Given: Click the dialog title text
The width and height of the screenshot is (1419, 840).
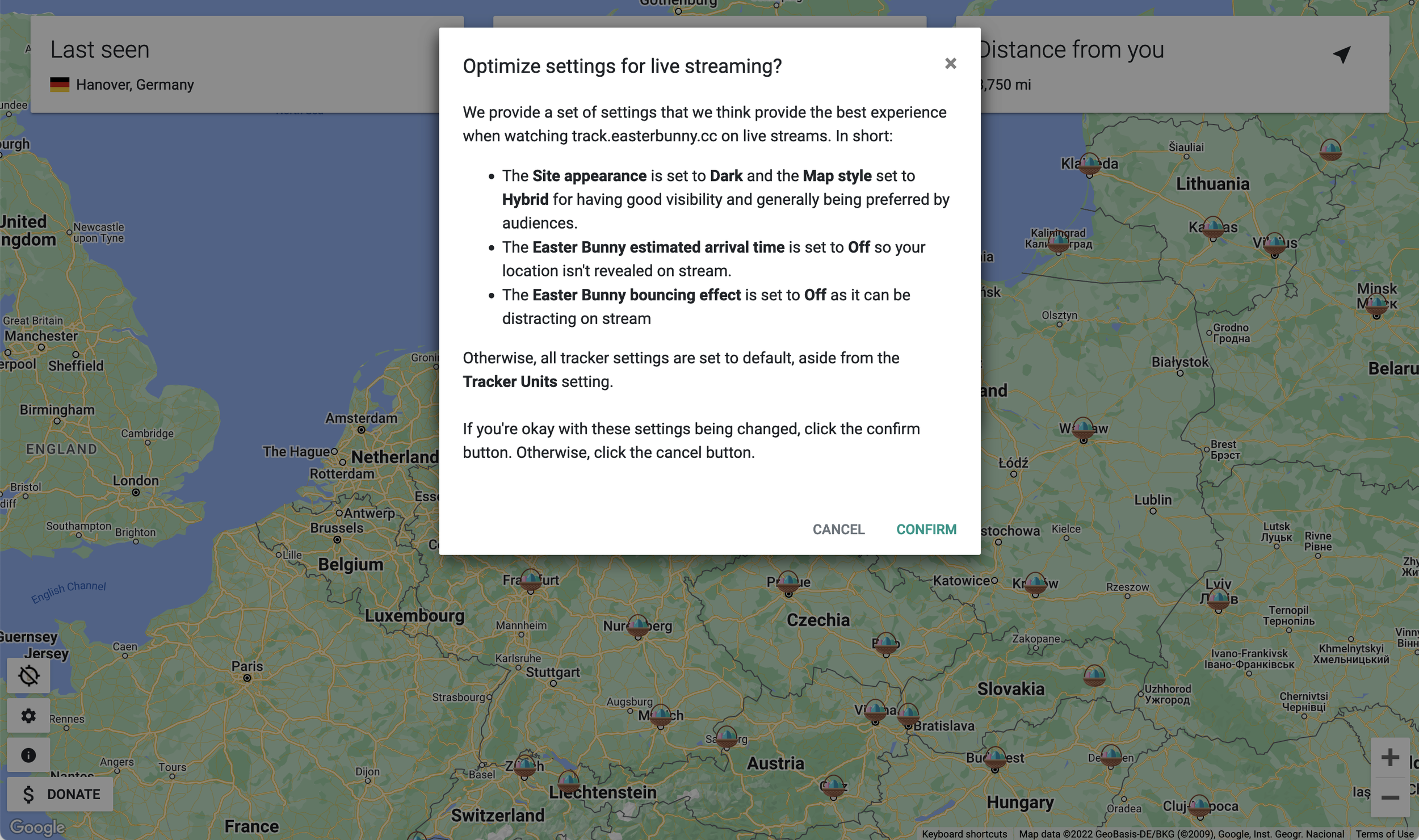Looking at the screenshot, I should tap(622, 66).
